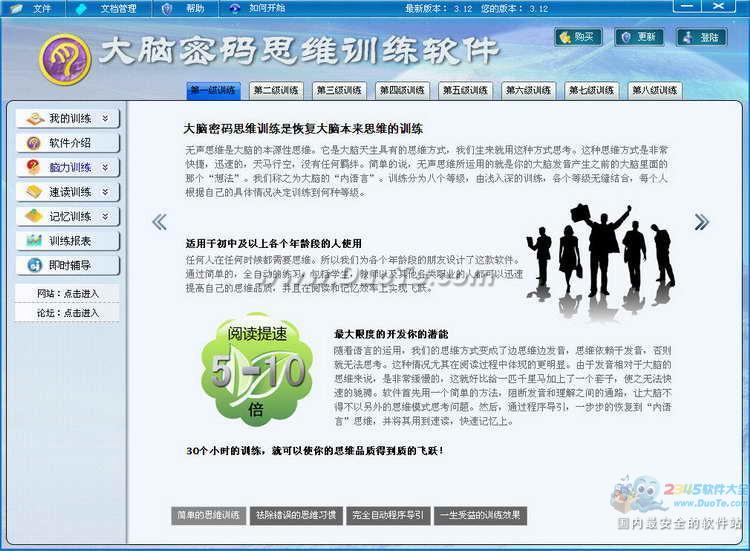Expand the 记忆训练 section chevron

pos(104,216)
